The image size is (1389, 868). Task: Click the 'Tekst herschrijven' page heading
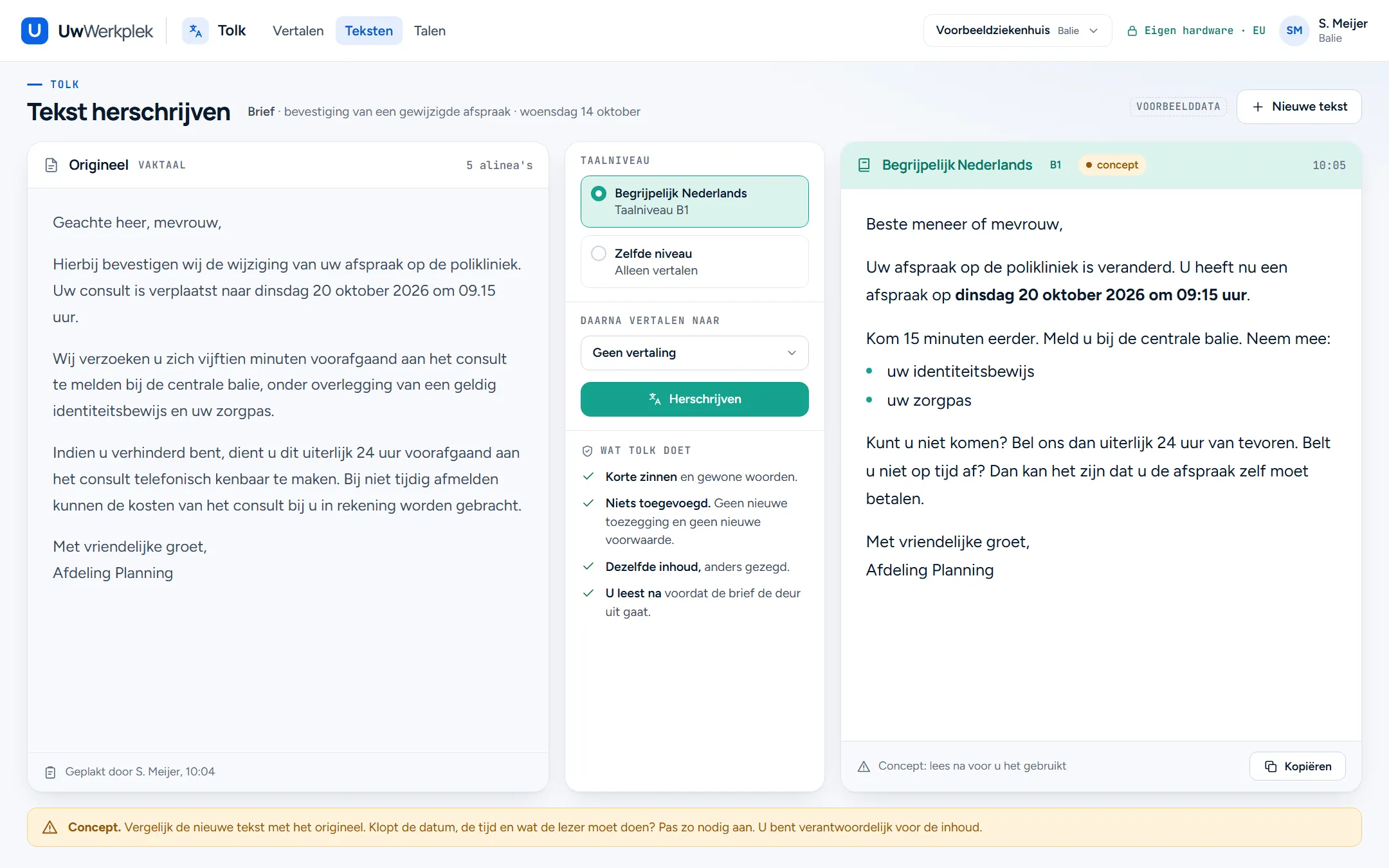[129, 112]
